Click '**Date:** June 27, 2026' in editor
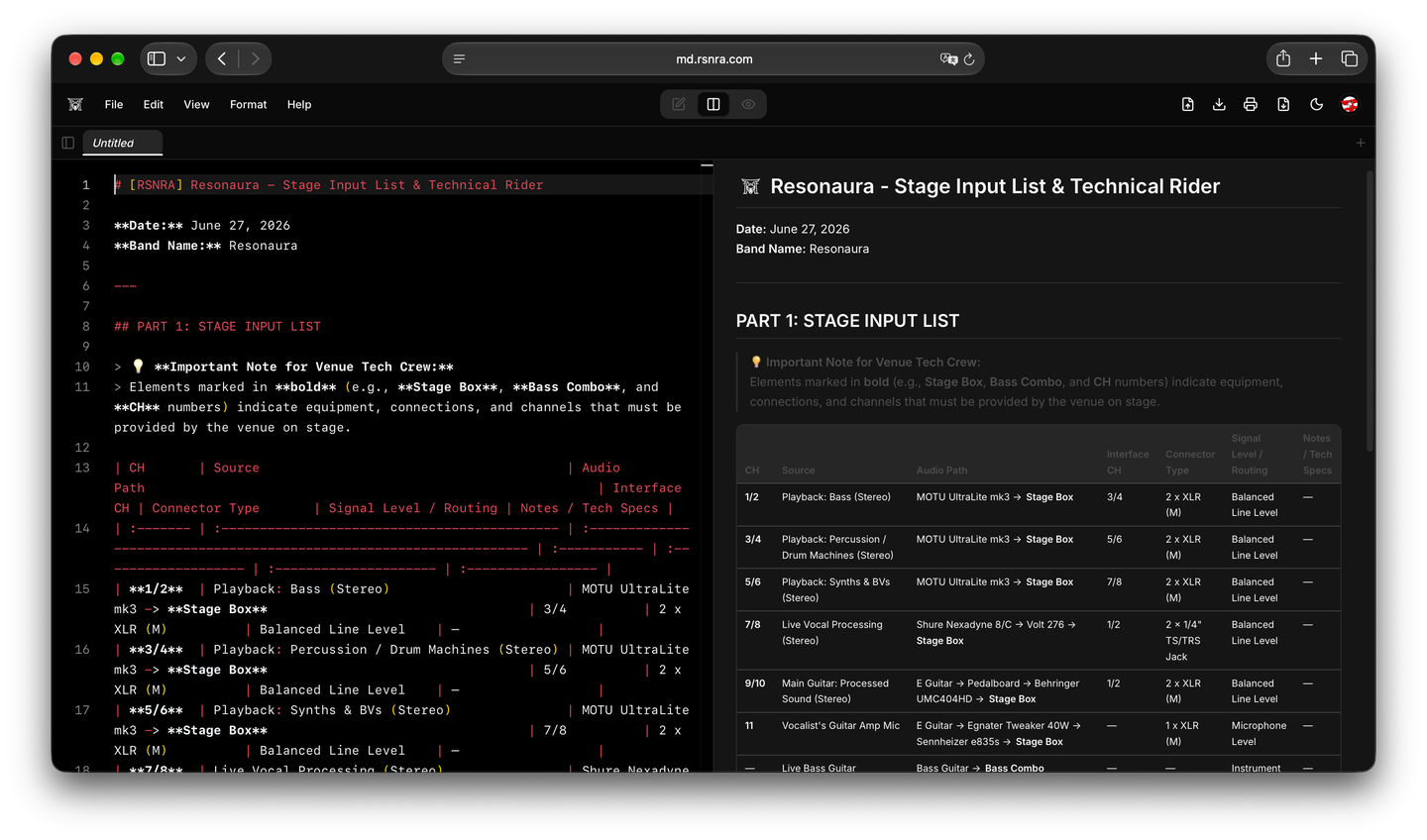Viewport: 1427px width, 840px height. 202,226
